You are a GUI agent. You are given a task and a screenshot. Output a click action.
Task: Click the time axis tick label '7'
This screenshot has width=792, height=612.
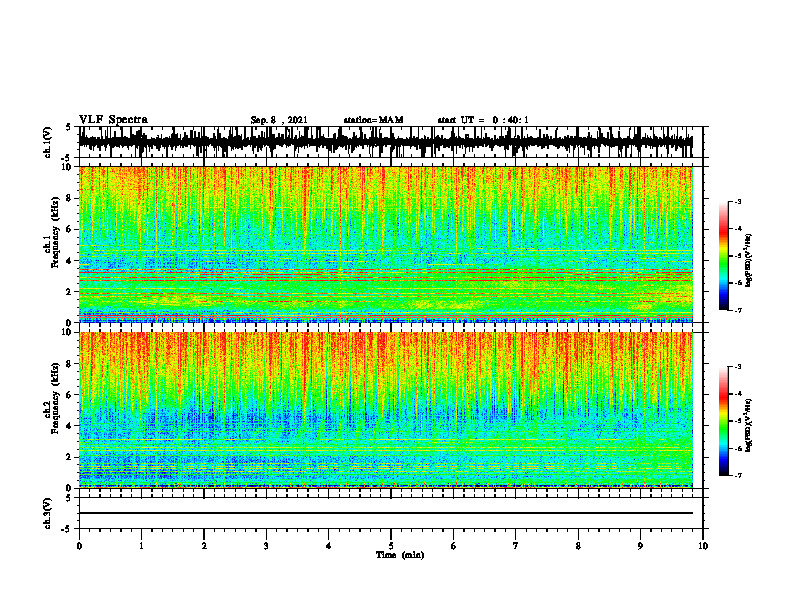(516, 546)
